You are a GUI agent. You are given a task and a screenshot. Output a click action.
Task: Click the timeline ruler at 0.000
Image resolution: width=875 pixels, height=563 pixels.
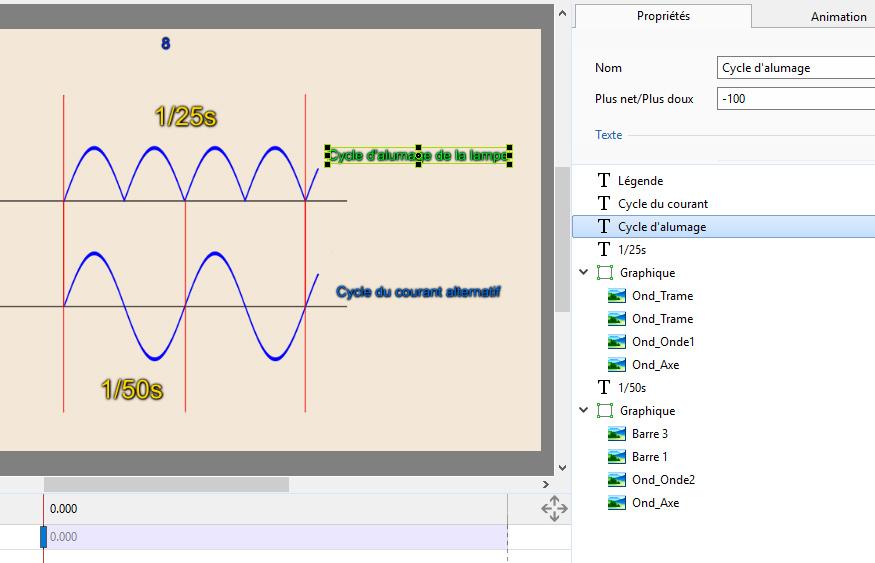[x=63, y=508]
